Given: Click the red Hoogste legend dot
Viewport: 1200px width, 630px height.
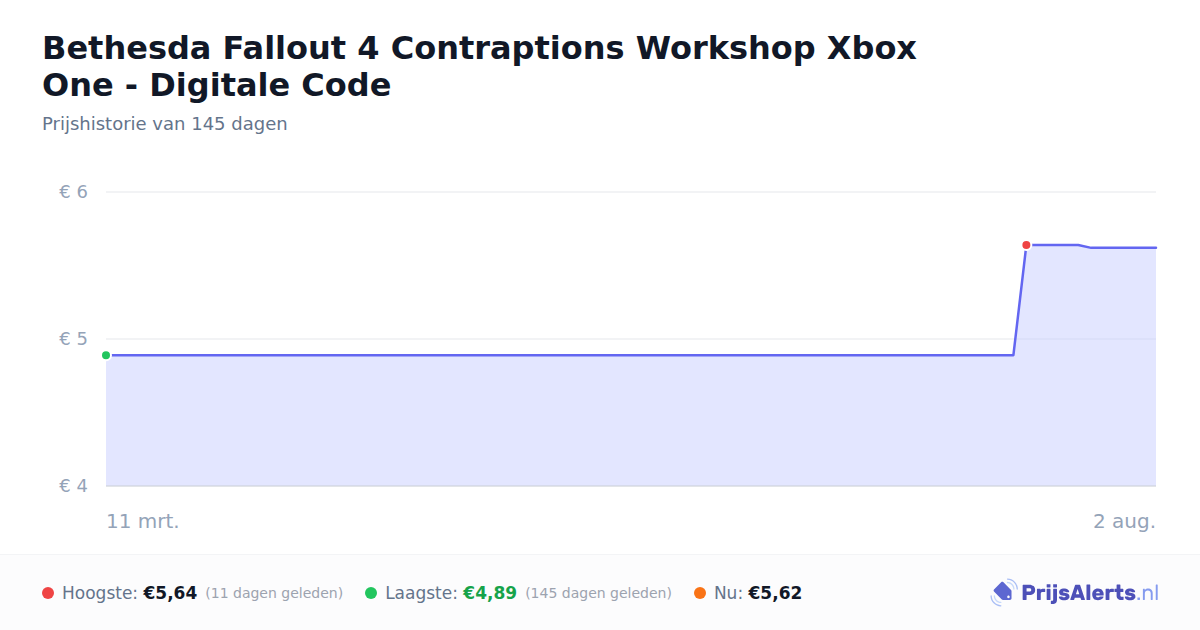Looking at the screenshot, I should (x=48, y=593).
